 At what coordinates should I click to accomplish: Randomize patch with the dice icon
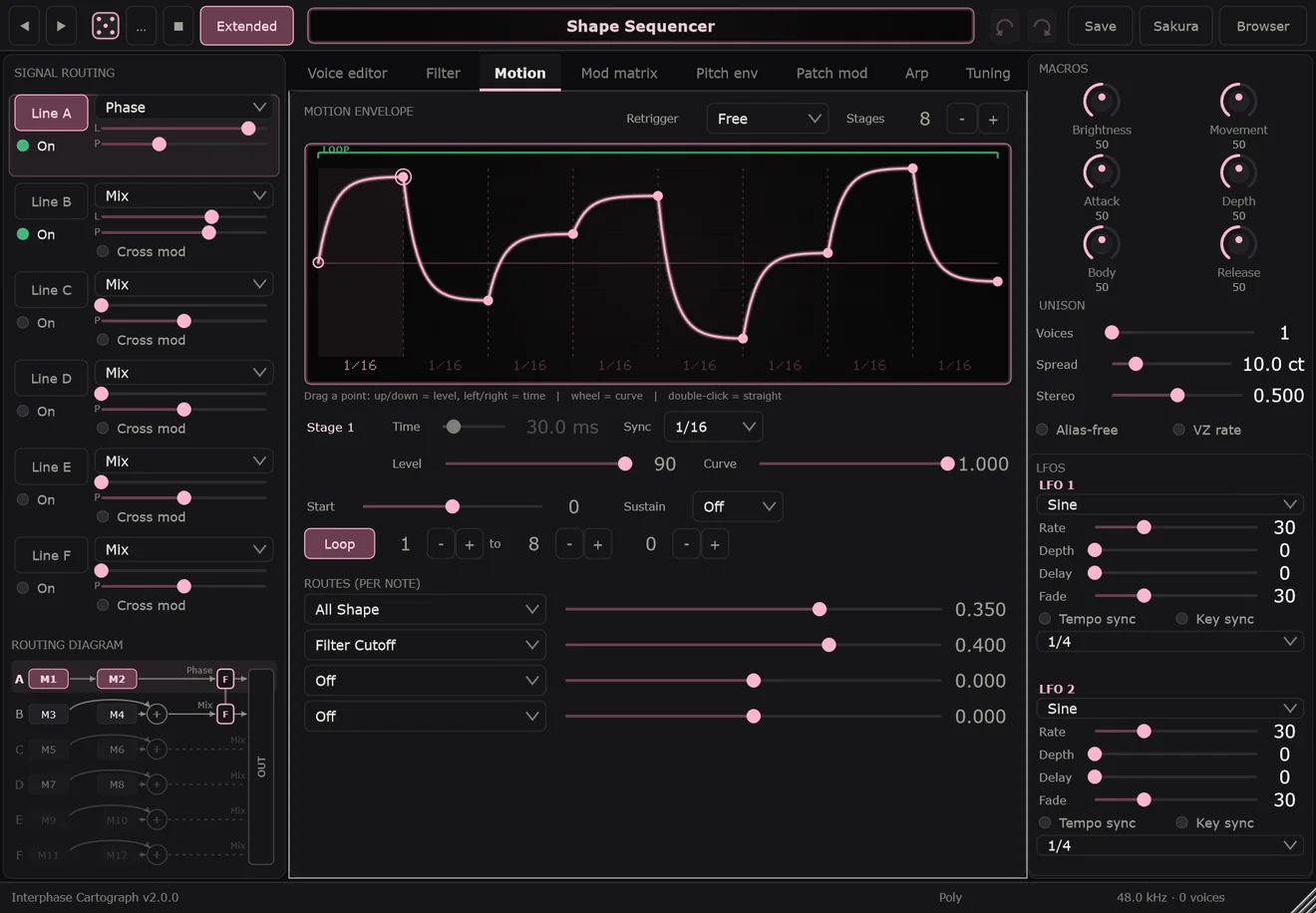tap(106, 26)
